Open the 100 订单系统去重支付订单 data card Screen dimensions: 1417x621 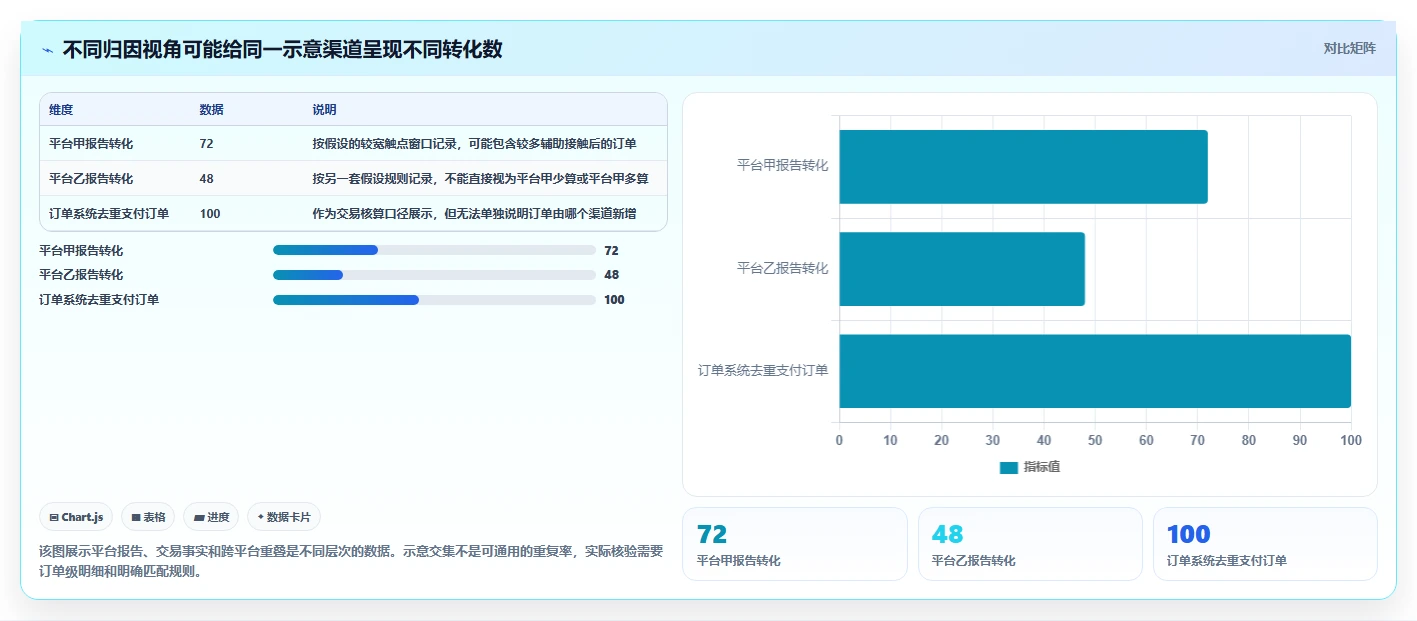[1265, 544]
